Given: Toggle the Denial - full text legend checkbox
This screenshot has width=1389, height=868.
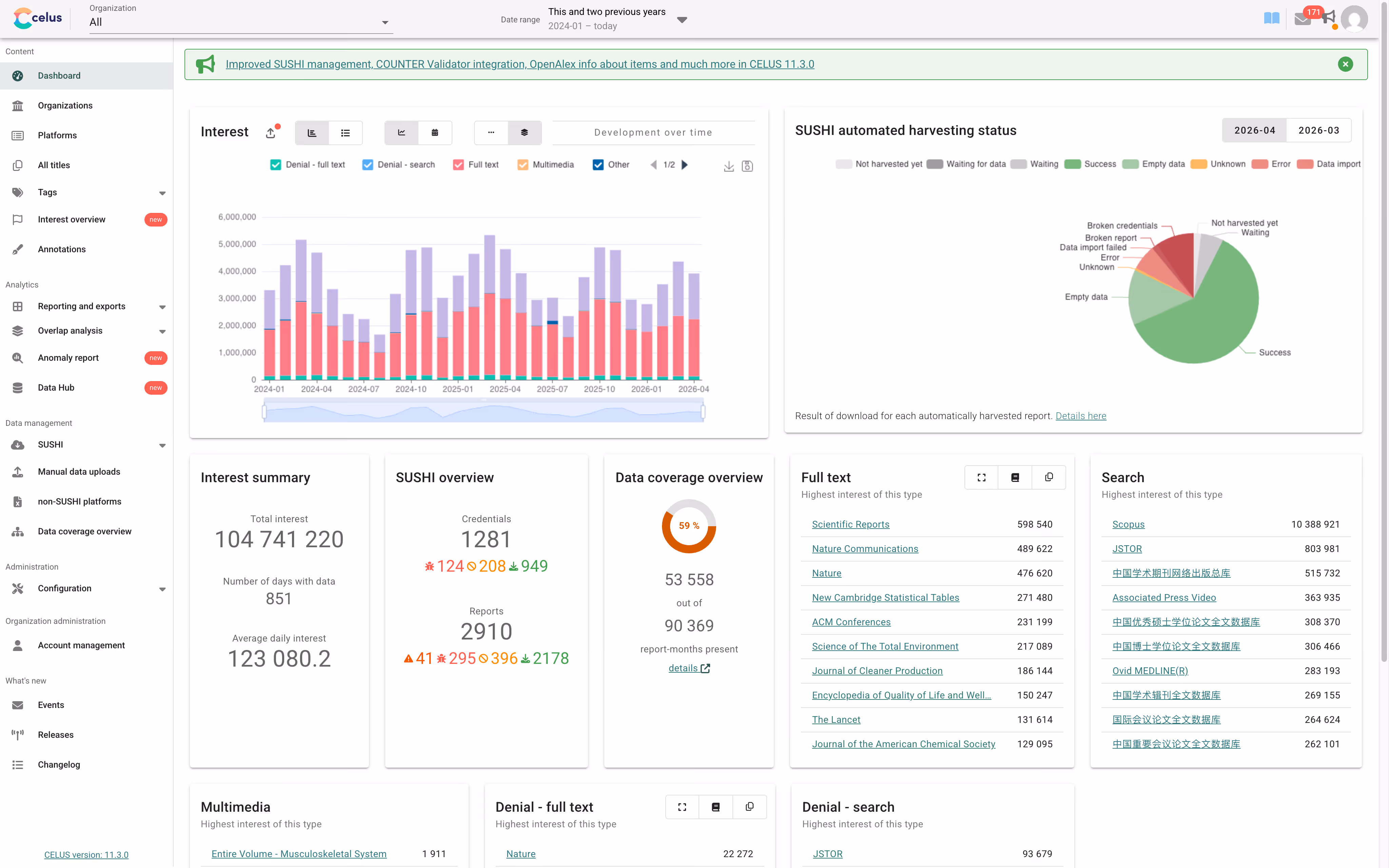Looking at the screenshot, I should [x=276, y=165].
